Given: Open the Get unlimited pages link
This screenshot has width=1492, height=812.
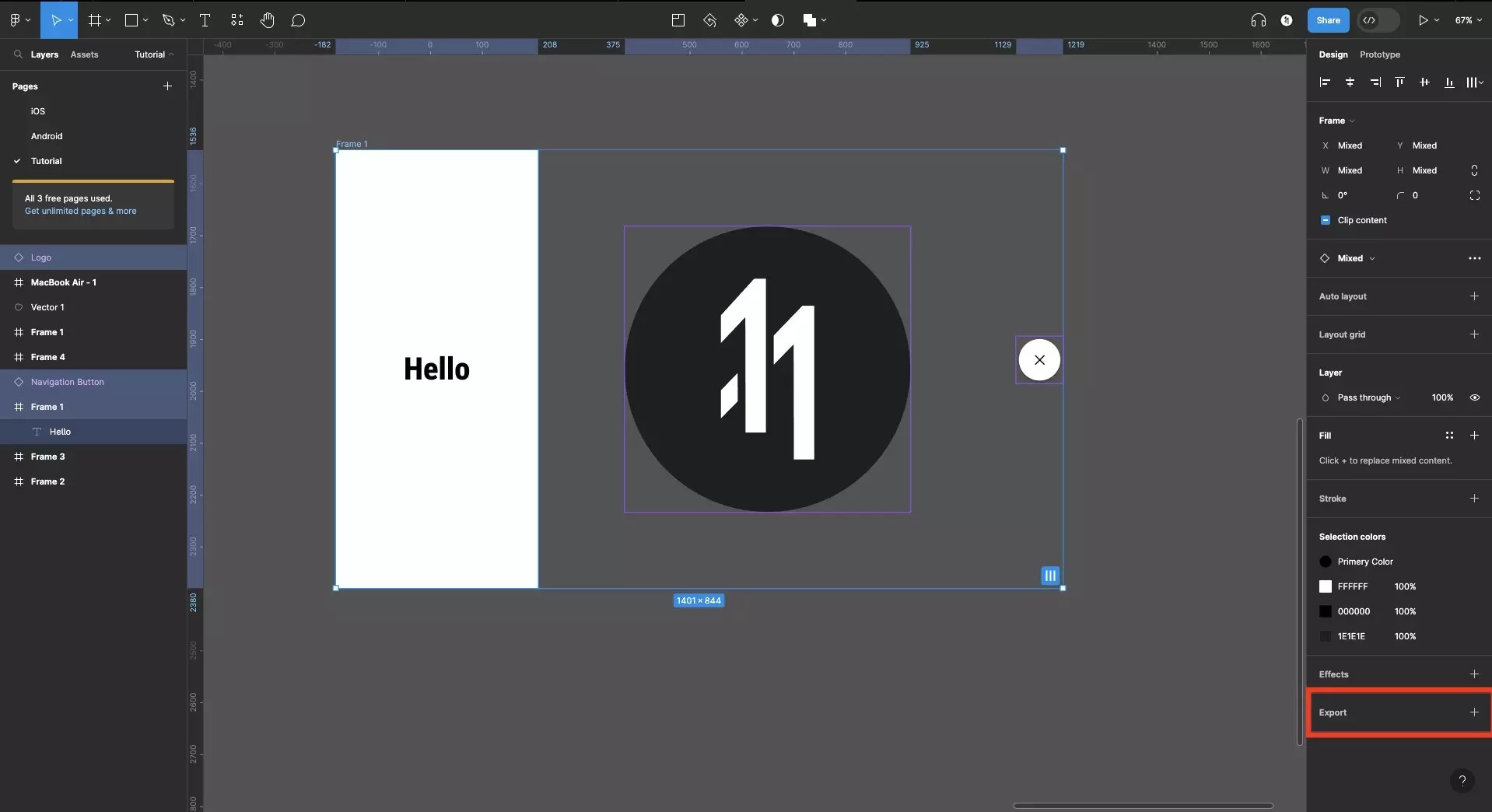Looking at the screenshot, I should (x=81, y=211).
